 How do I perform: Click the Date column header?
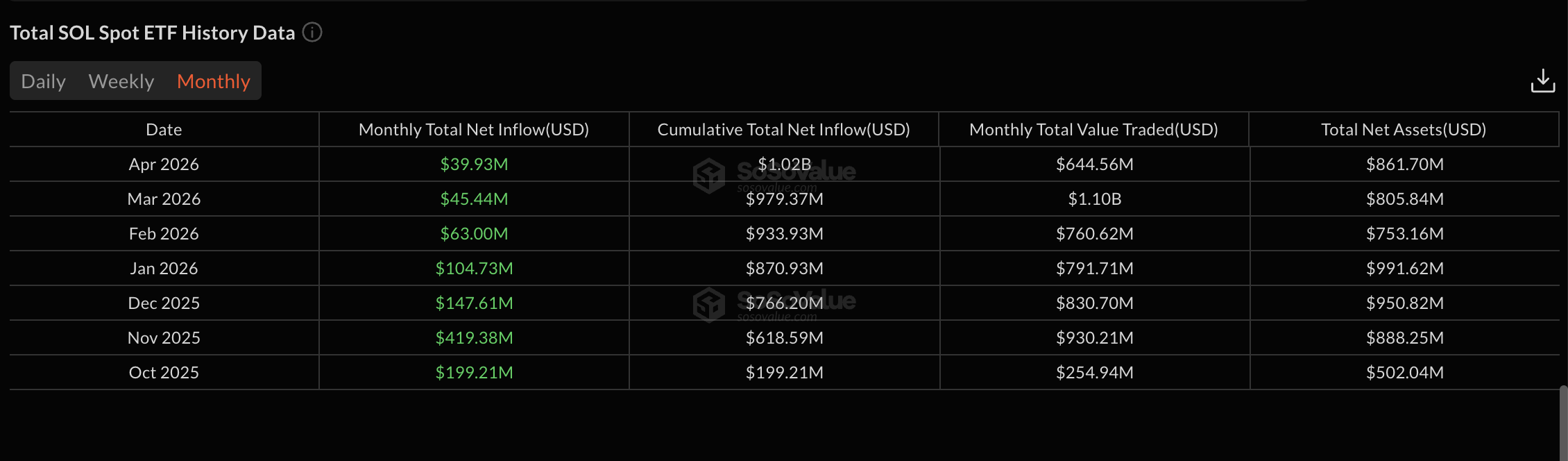[164, 129]
